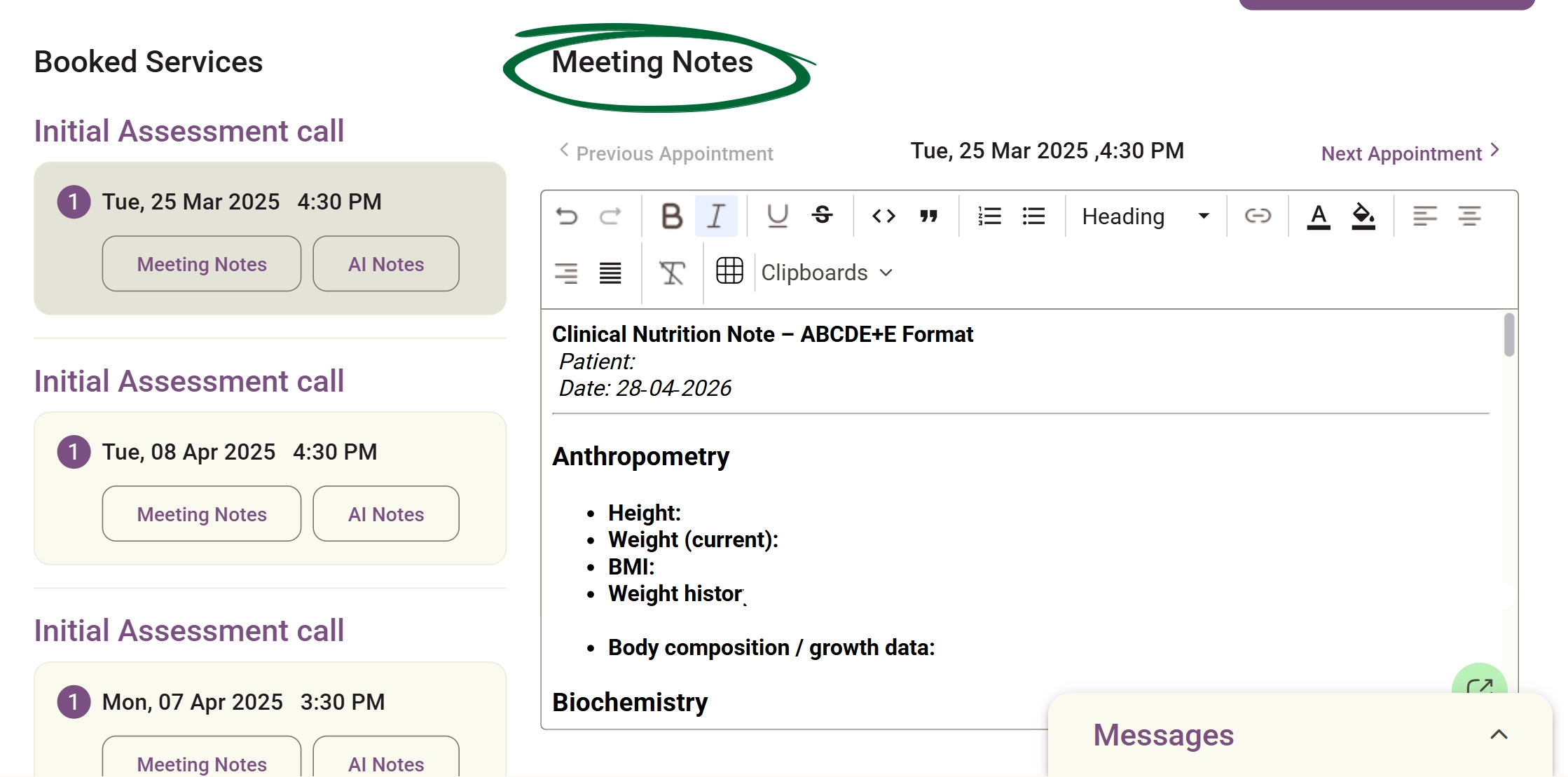Image resolution: width=1568 pixels, height=777 pixels.
Task: Apply strikethrough formatting
Action: (823, 216)
